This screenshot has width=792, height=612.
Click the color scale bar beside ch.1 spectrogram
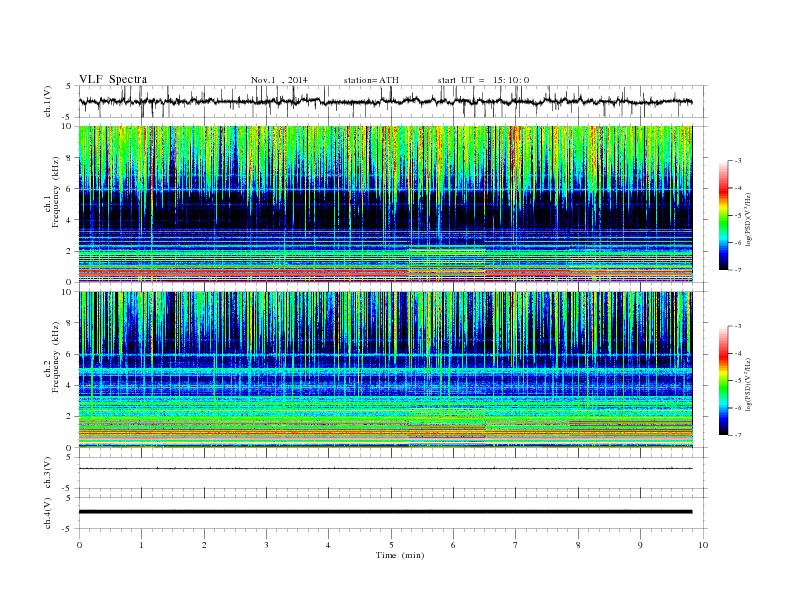click(723, 215)
